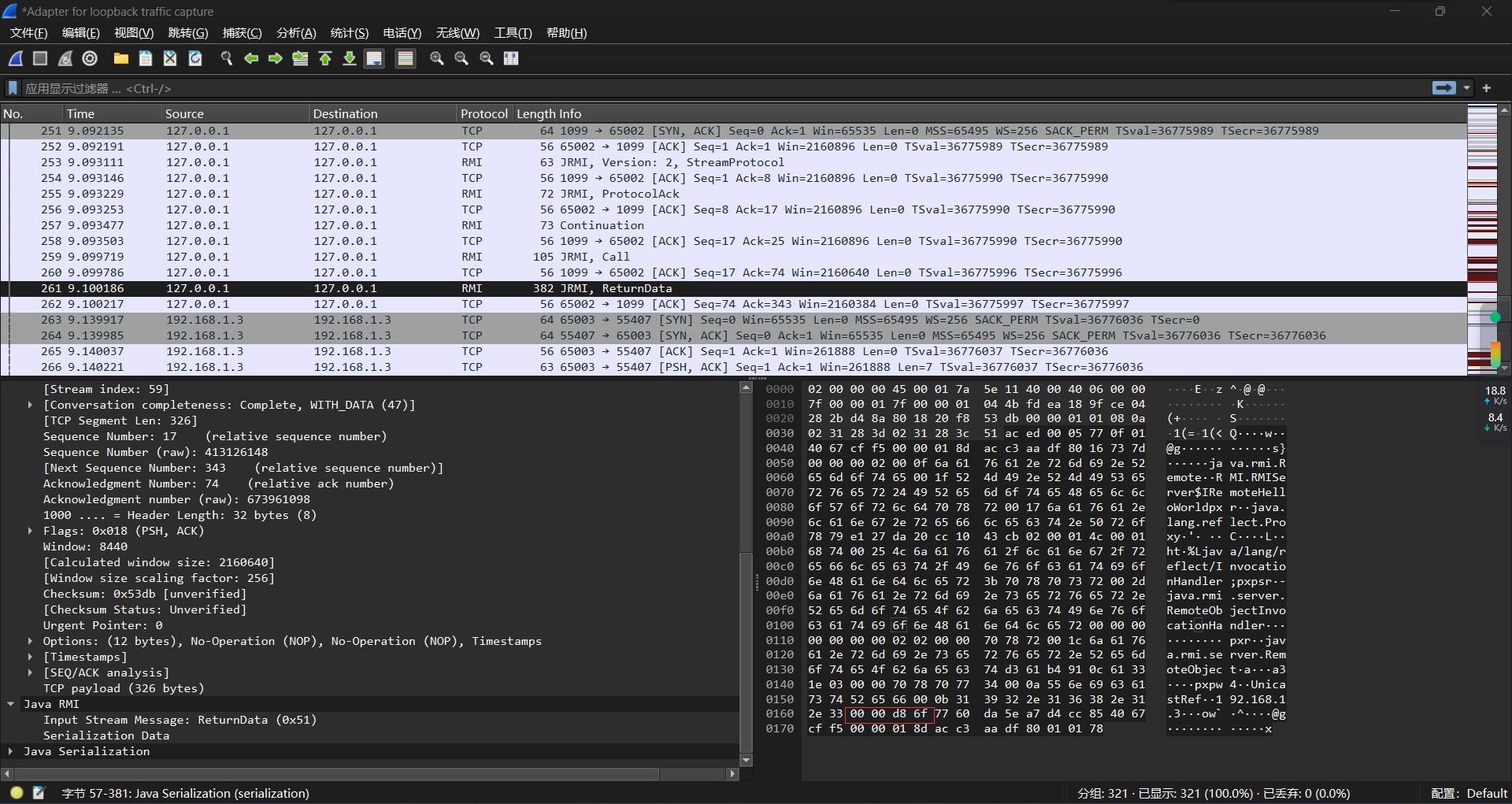Jump to the first packet
The height and width of the screenshot is (804, 1512).
pos(325,58)
